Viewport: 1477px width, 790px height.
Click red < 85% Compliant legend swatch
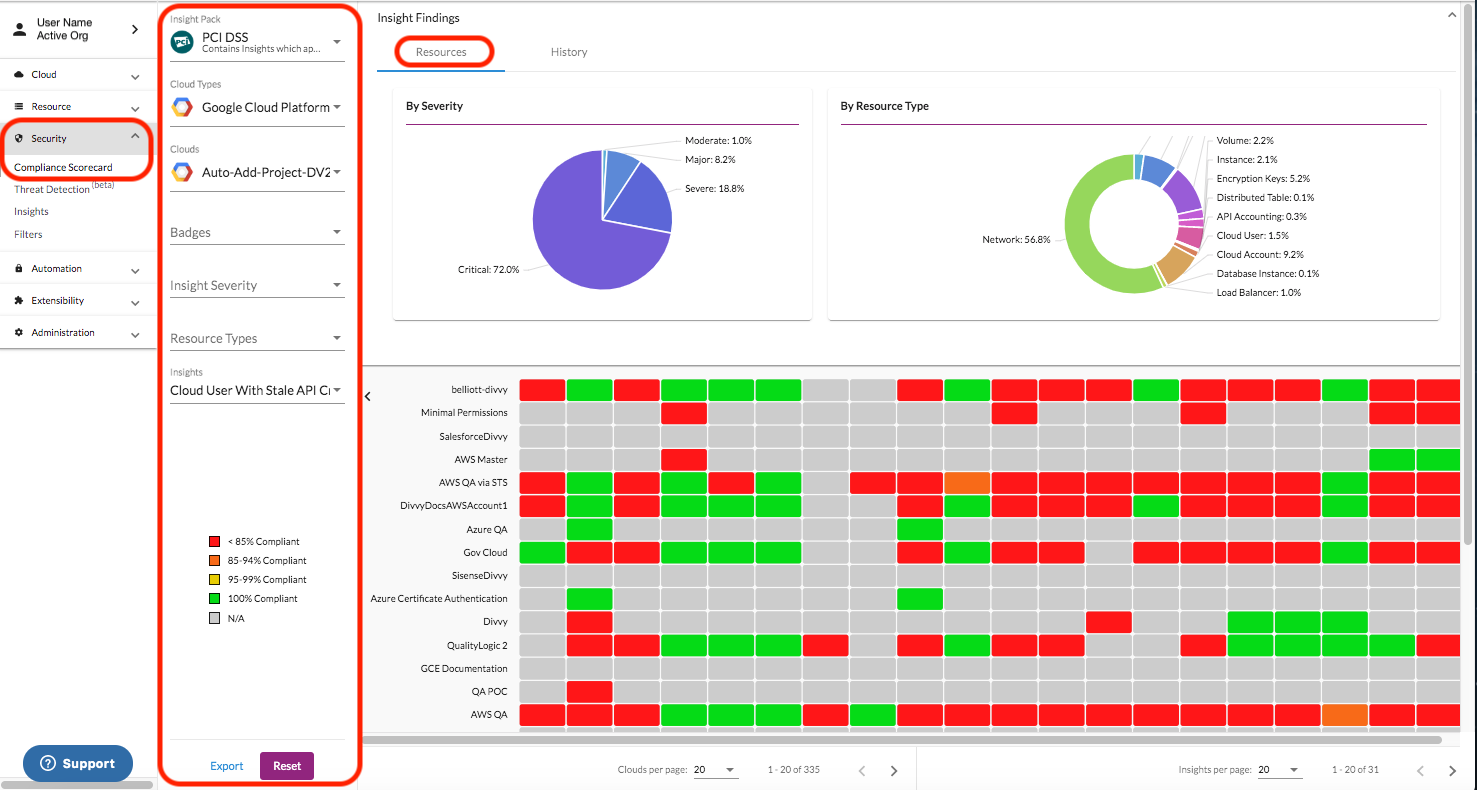214,542
